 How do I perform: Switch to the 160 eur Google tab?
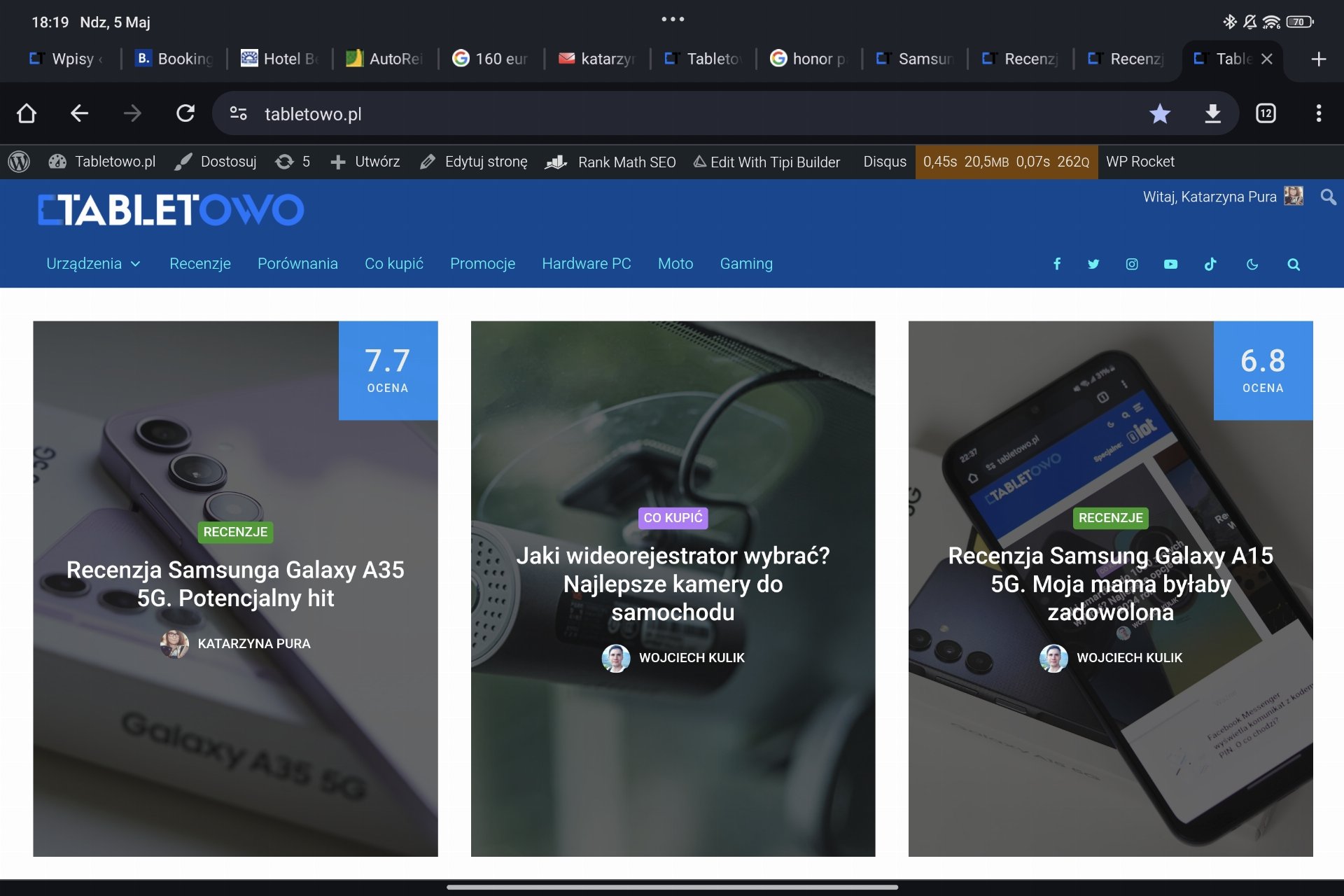tap(491, 59)
